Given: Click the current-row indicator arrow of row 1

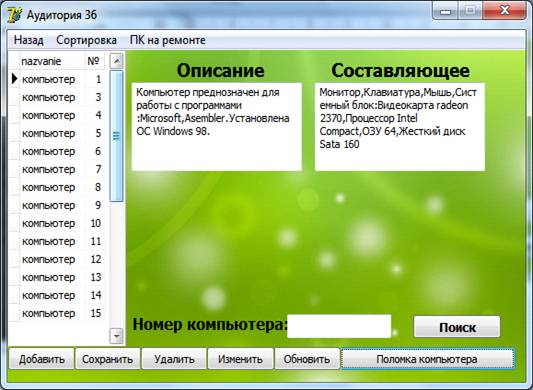Looking at the screenshot, I should [14, 79].
